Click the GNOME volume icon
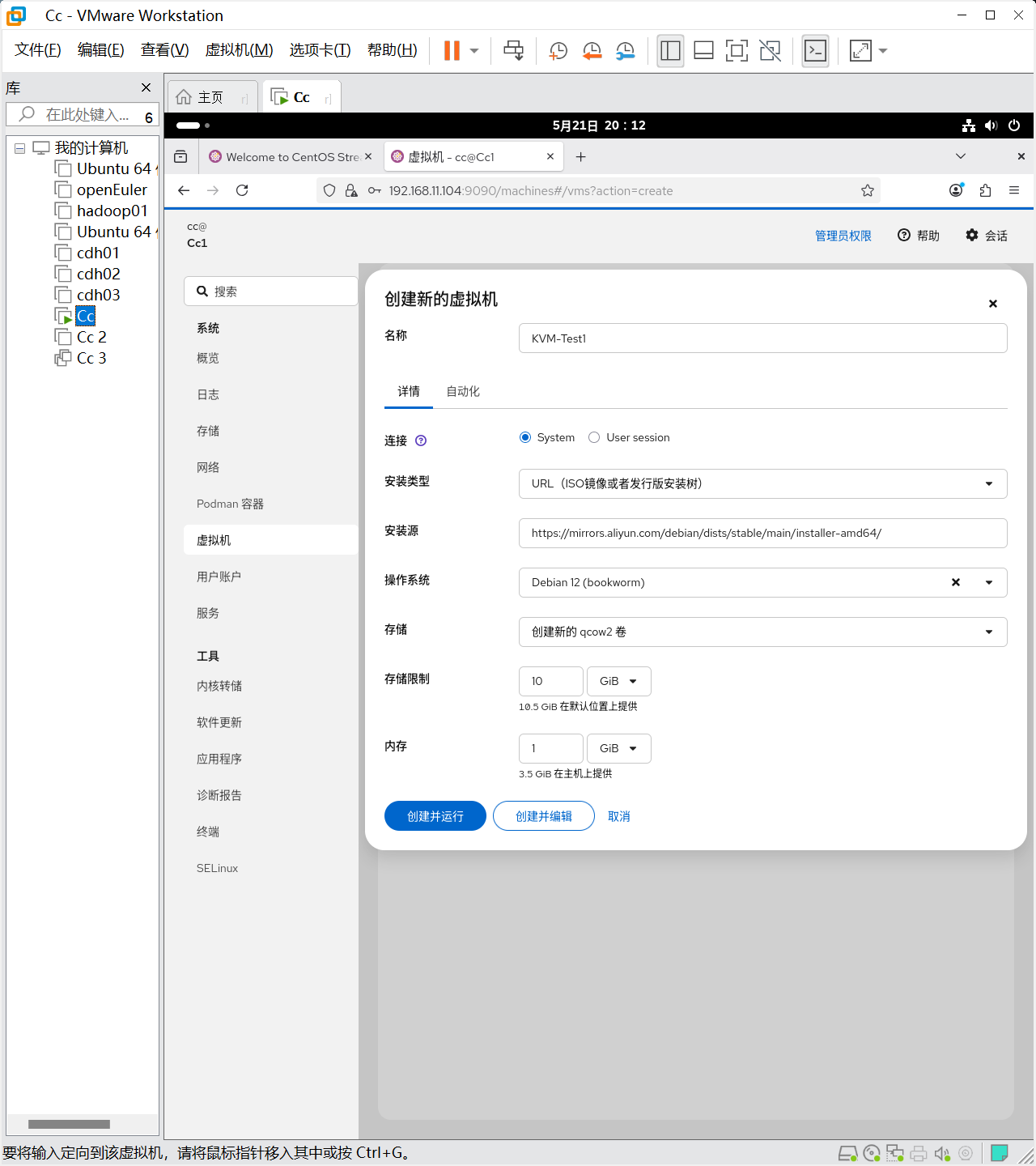The image size is (1036, 1166). 991,126
